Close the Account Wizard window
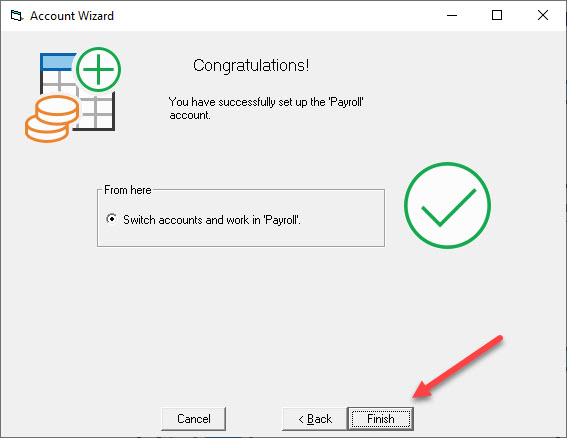The height and width of the screenshot is (438, 567). click(543, 16)
